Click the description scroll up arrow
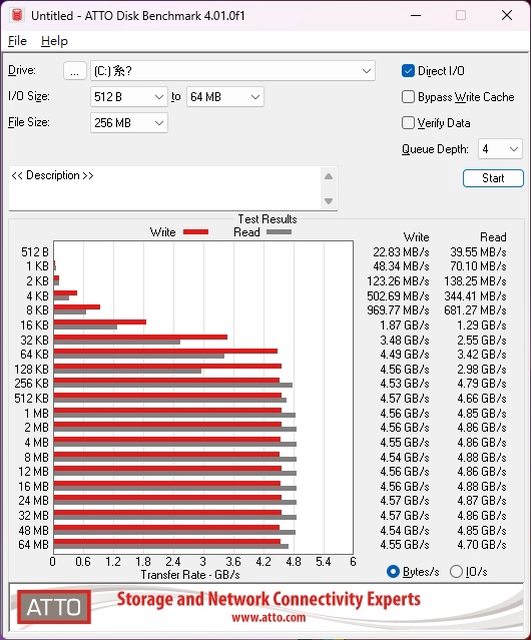The width and height of the screenshot is (531, 640). 329,176
